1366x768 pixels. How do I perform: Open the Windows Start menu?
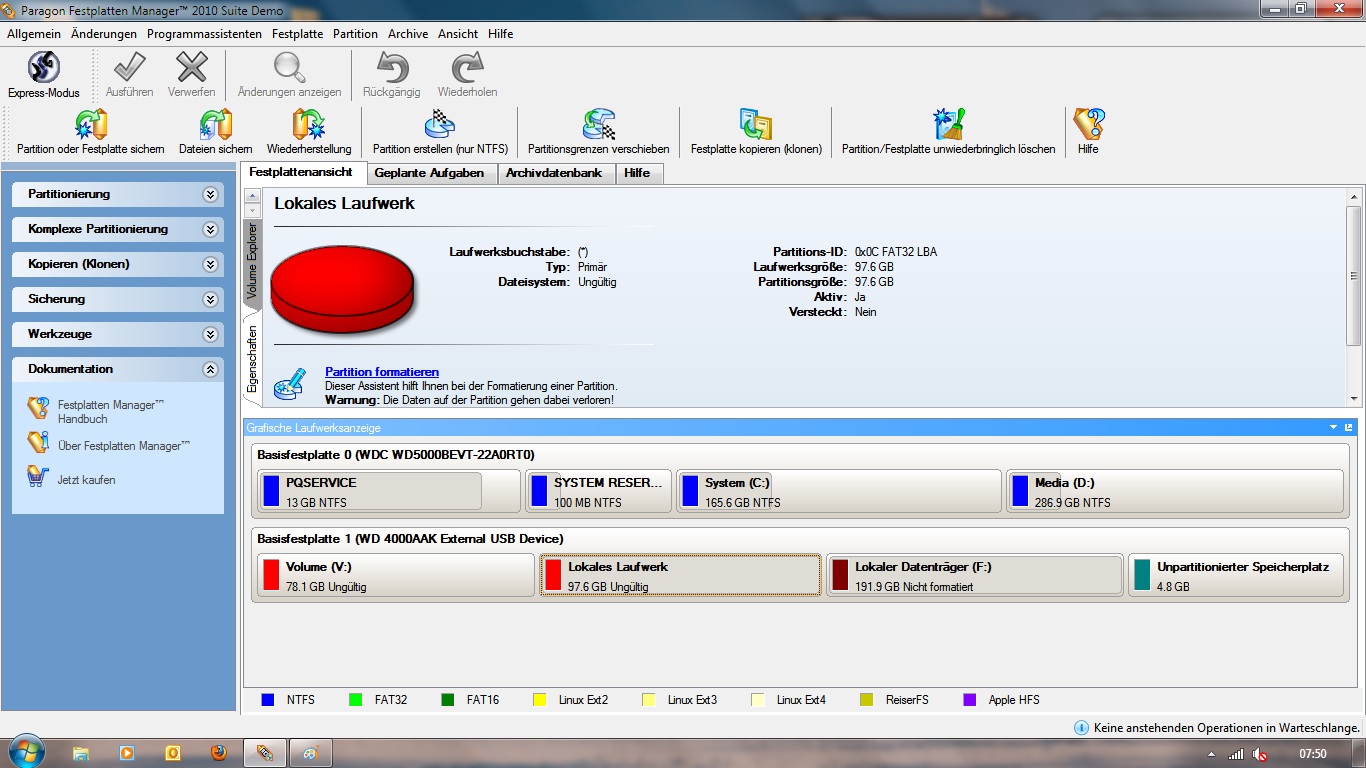(25, 751)
